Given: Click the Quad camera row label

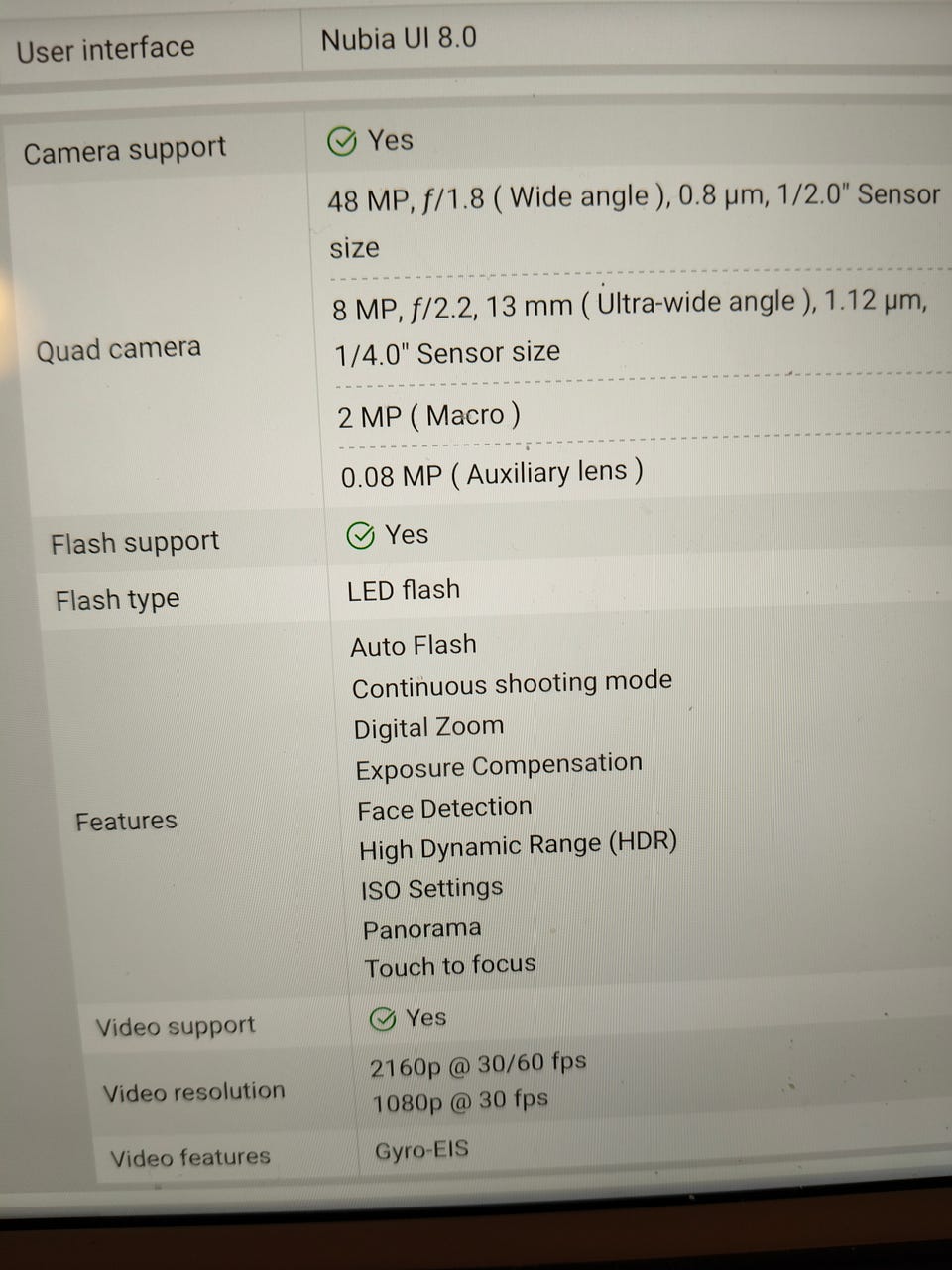Looking at the screenshot, I should tap(118, 349).
